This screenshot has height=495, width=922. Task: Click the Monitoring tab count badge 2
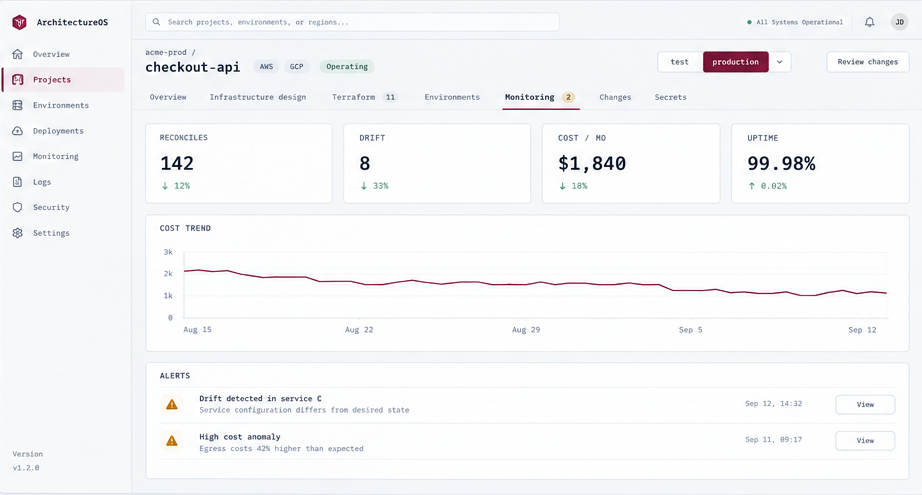569,97
